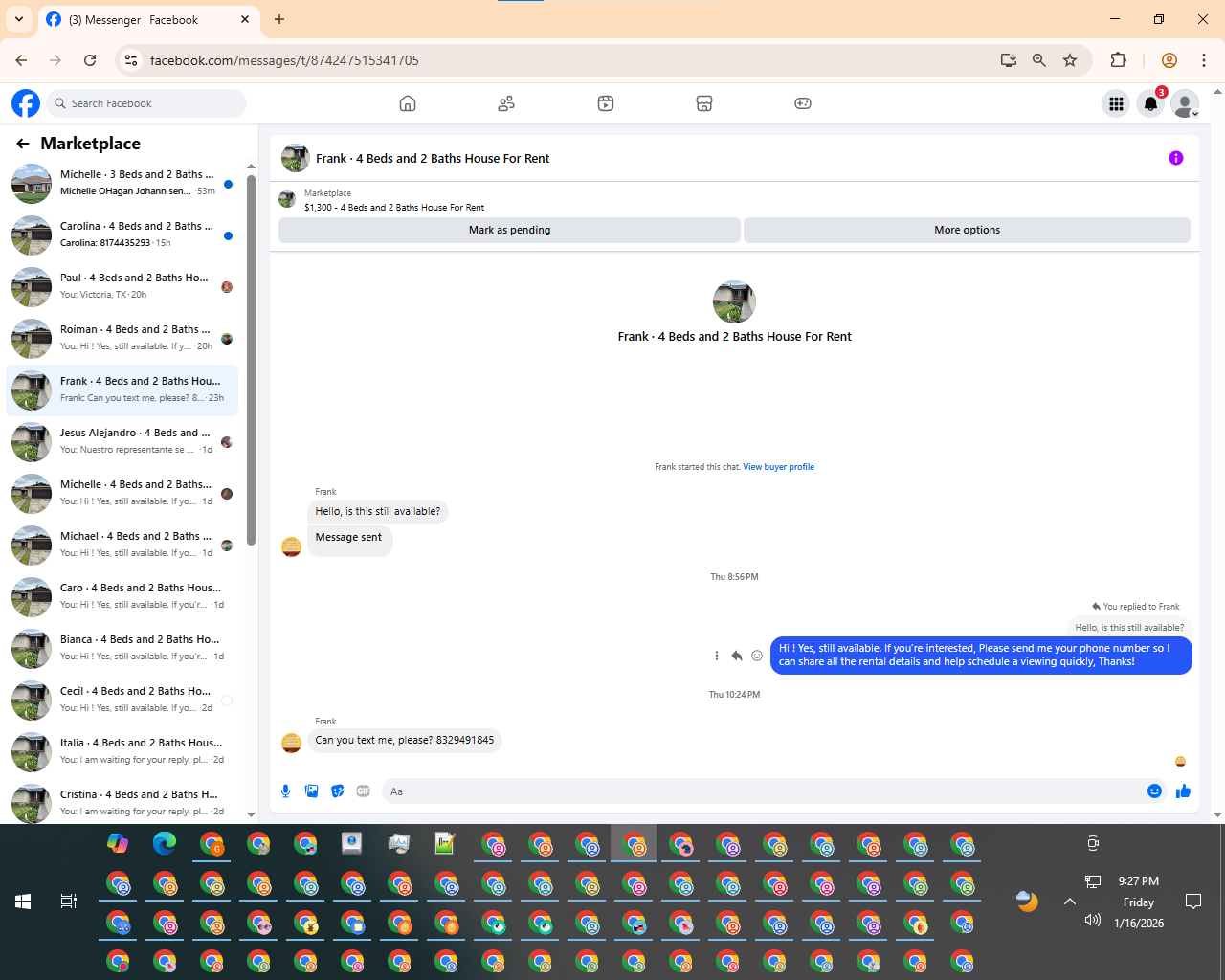Screen dimensions: 1225x980
Task: Open the Marketplace storefront icon
Action: click(704, 103)
